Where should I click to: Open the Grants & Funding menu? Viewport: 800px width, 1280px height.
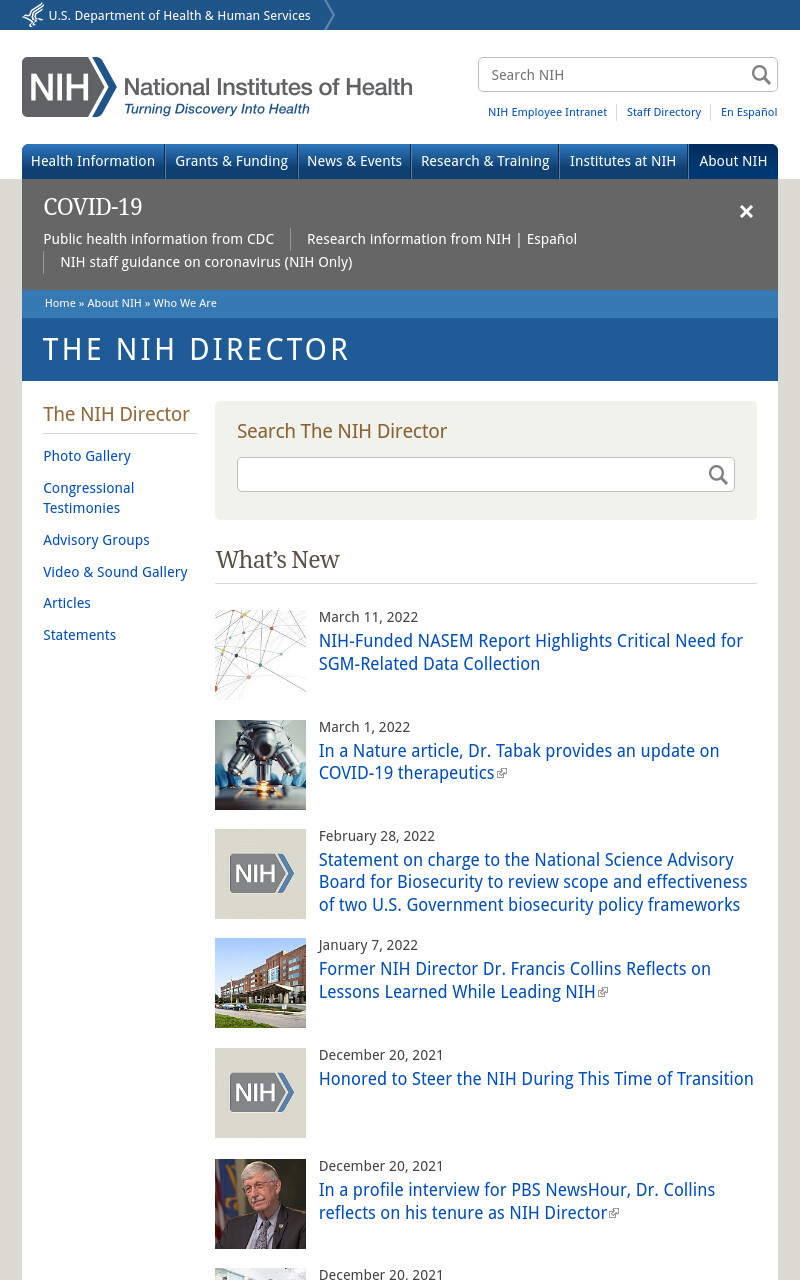[x=231, y=161]
